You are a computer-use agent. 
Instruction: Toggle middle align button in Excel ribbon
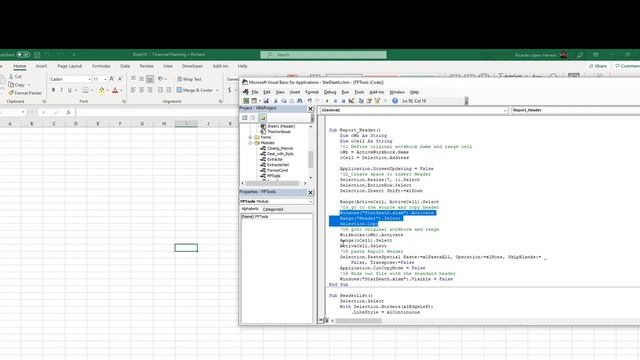pyautogui.click(x=141, y=79)
